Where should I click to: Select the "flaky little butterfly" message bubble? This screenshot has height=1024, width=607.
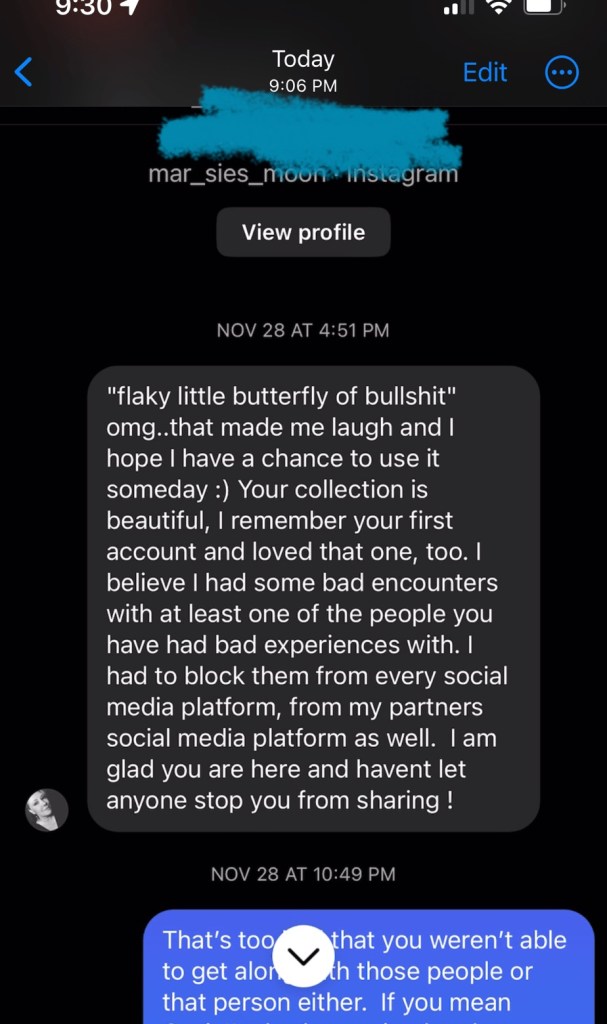click(x=314, y=598)
